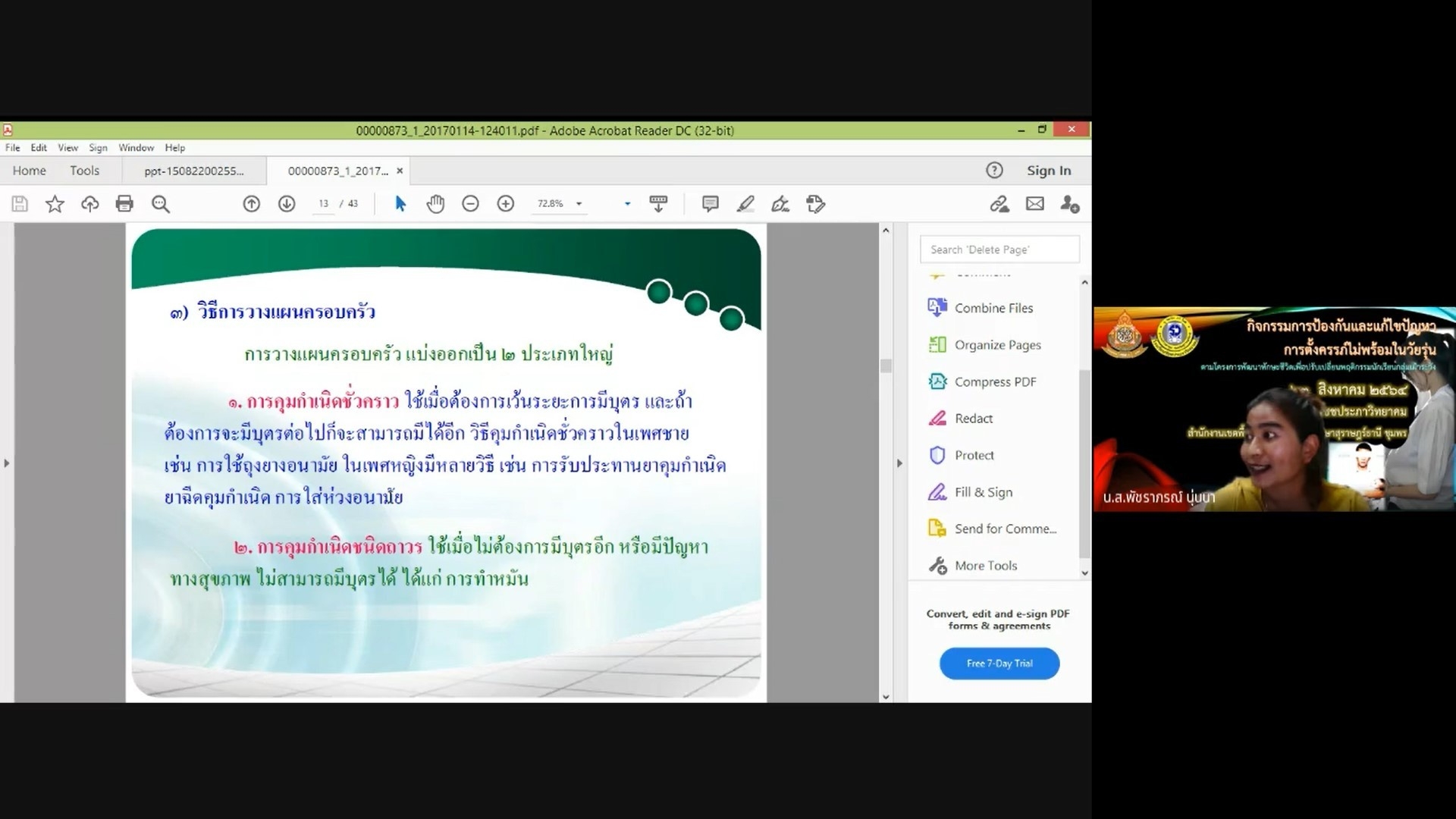Go to the next page with the down arrow
The height and width of the screenshot is (819, 1456).
pyautogui.click(x=287, y=204)
